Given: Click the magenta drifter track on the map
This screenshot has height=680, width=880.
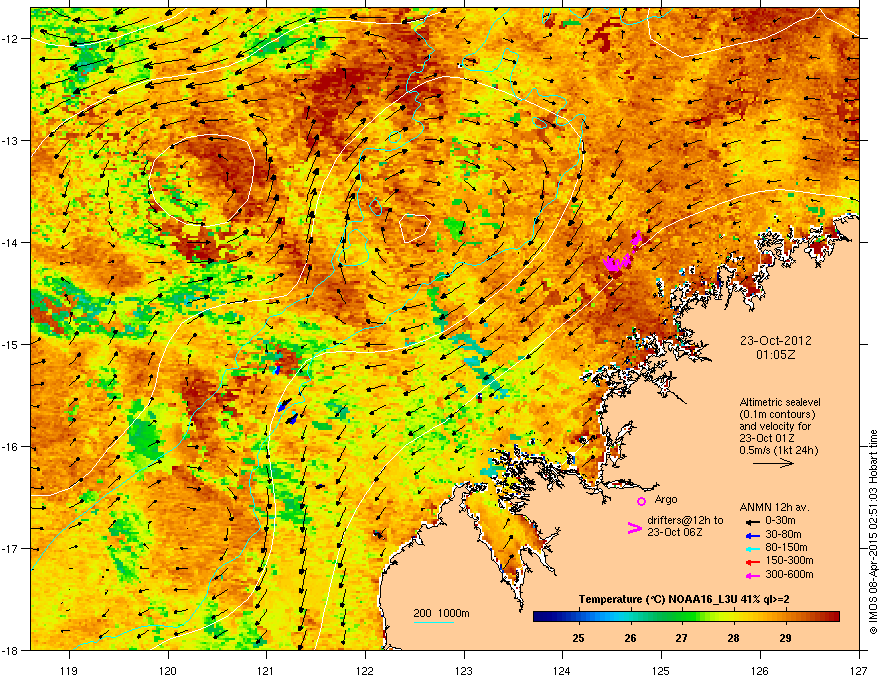Looking at the screenshot, I should point(622,252).
